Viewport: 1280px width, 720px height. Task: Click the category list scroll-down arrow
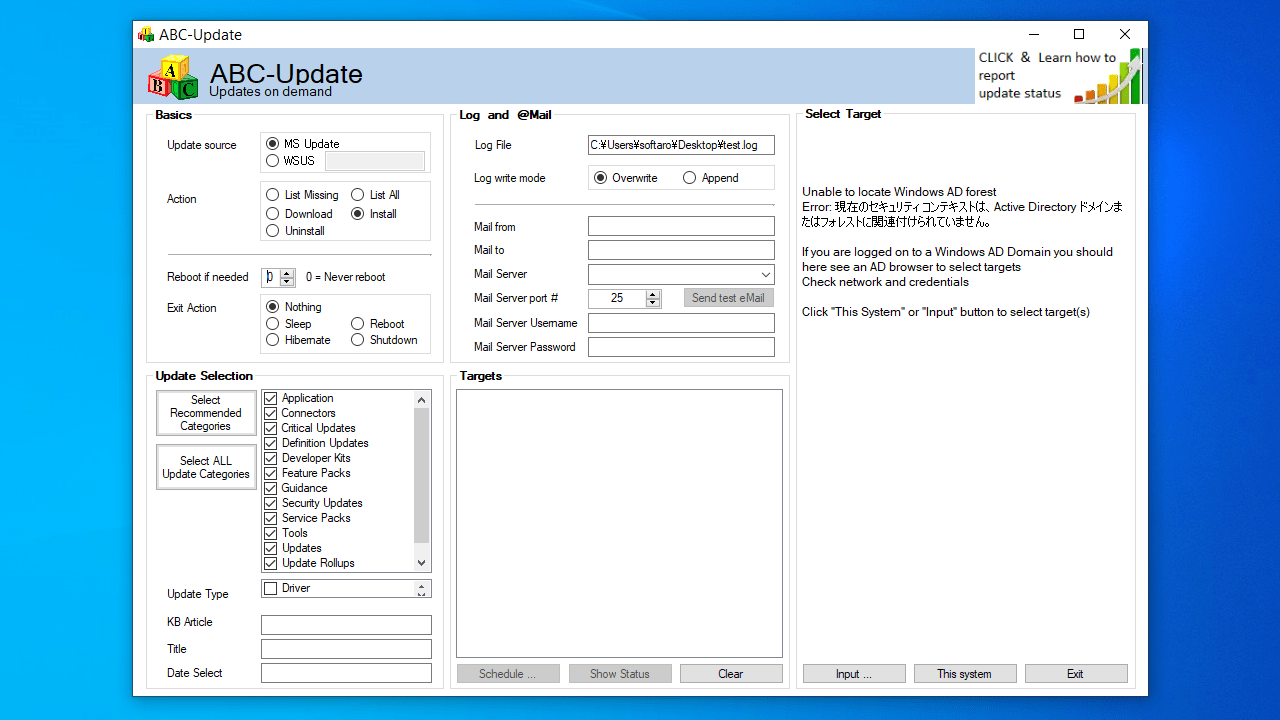coord(421,563)
